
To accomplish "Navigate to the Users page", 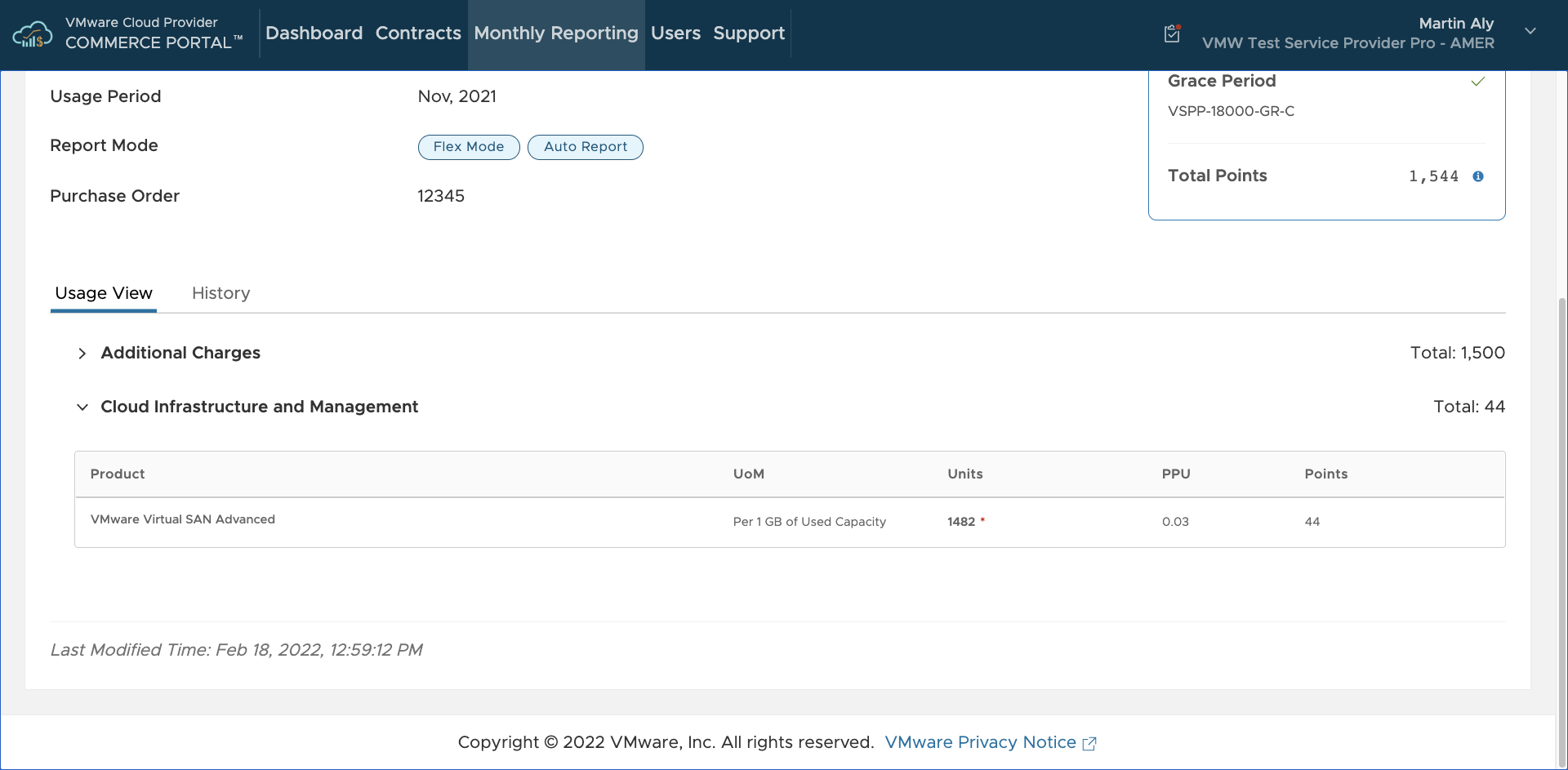I will coord(675,33).
